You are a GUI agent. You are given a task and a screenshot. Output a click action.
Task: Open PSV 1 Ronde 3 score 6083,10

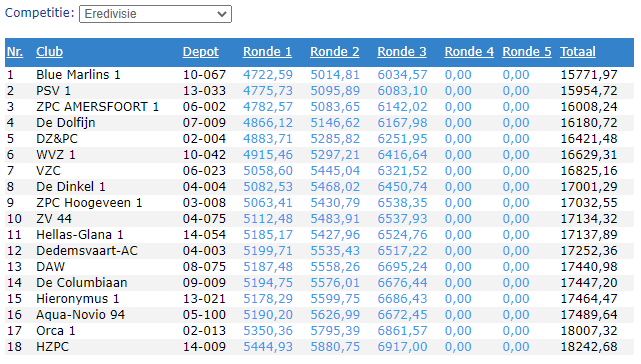[x=402, y=91]
